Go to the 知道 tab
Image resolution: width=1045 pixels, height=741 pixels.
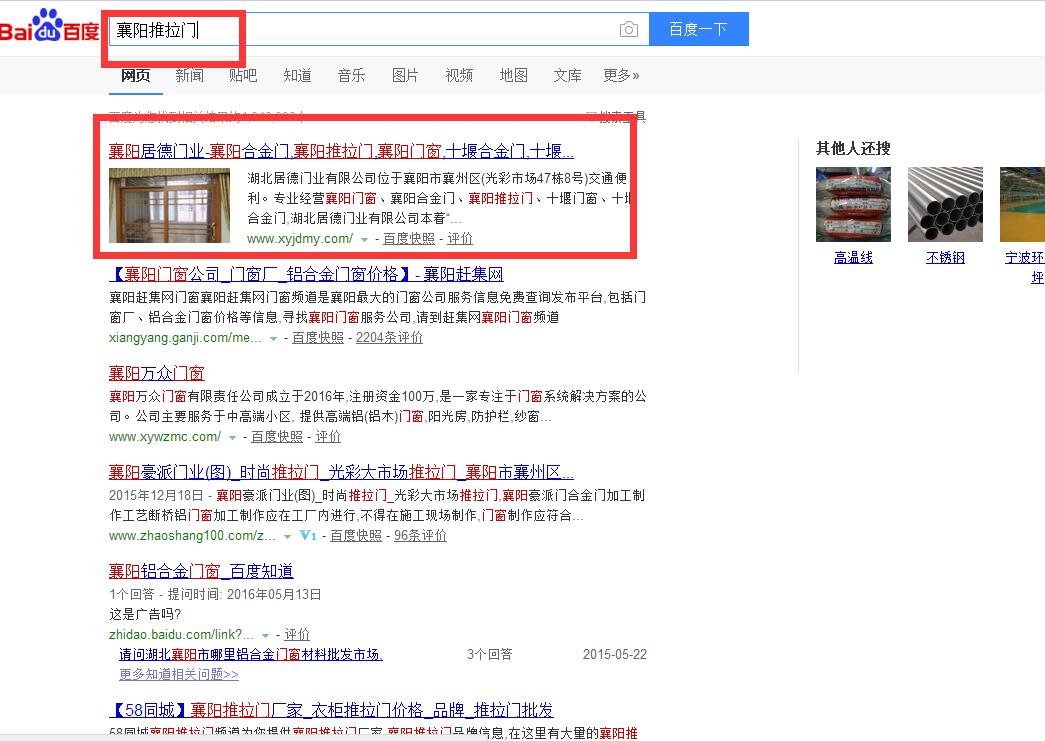pos(297,75)
